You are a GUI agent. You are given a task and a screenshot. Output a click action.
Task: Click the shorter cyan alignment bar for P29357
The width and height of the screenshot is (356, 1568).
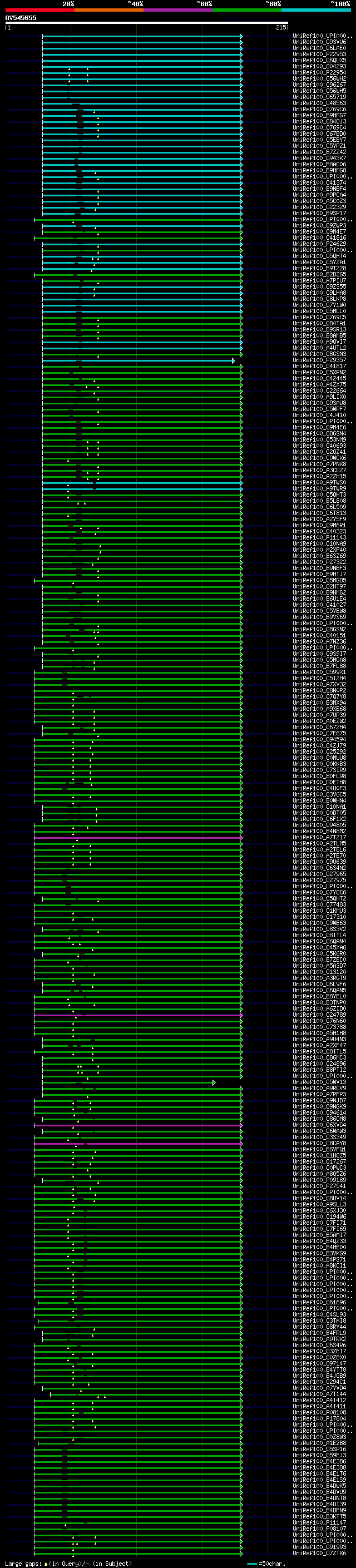[138, 360]
